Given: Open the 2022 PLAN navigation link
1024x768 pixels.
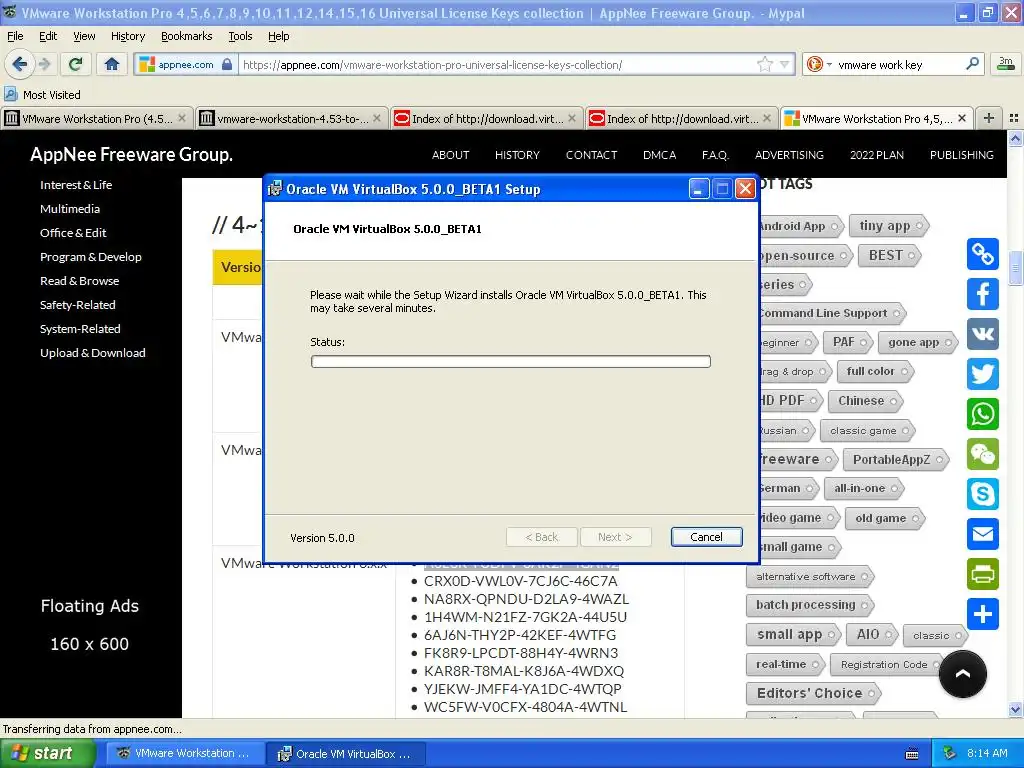Looking at the screenshot, I should 876,155.
